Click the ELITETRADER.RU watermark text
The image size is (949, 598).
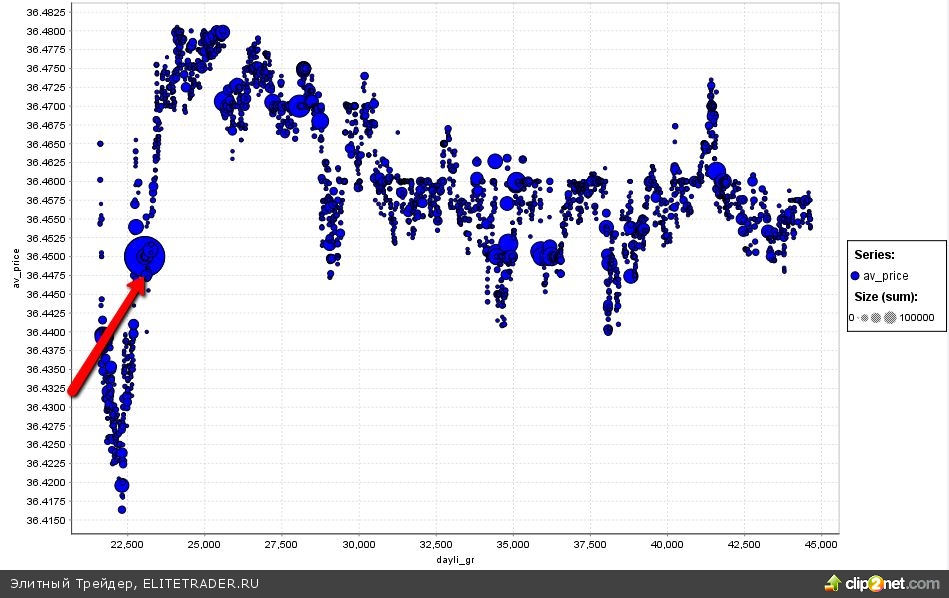point(200,584)
